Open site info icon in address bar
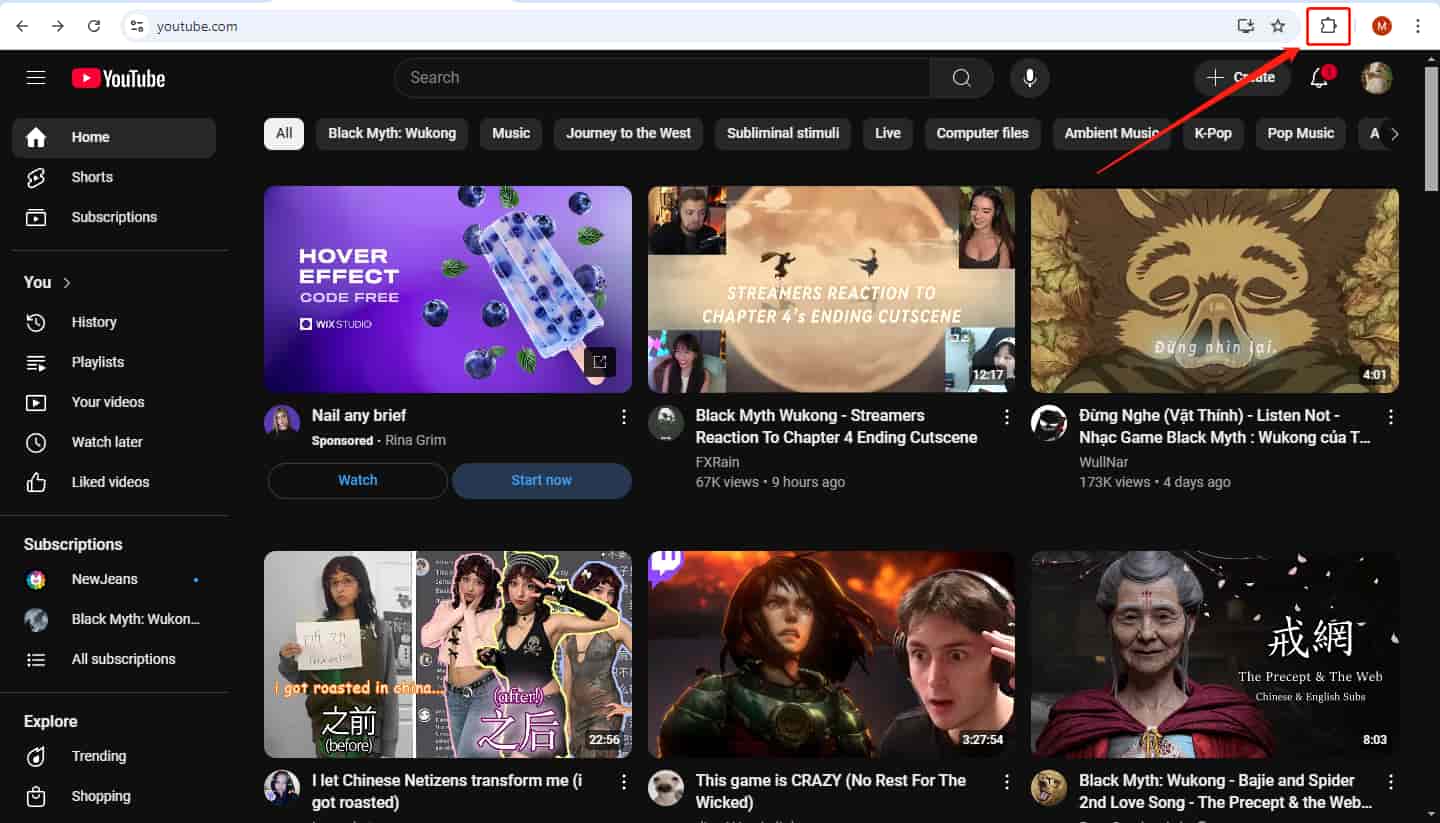Image resolution: width=1440 pixels, height=823 pixels. (137, 26)
